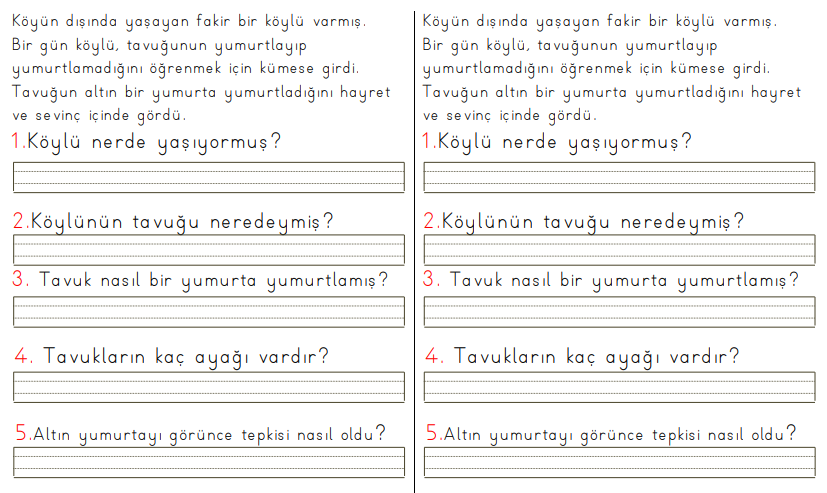
Task: Click the right reading passage's first line
Action: point(600,21)
